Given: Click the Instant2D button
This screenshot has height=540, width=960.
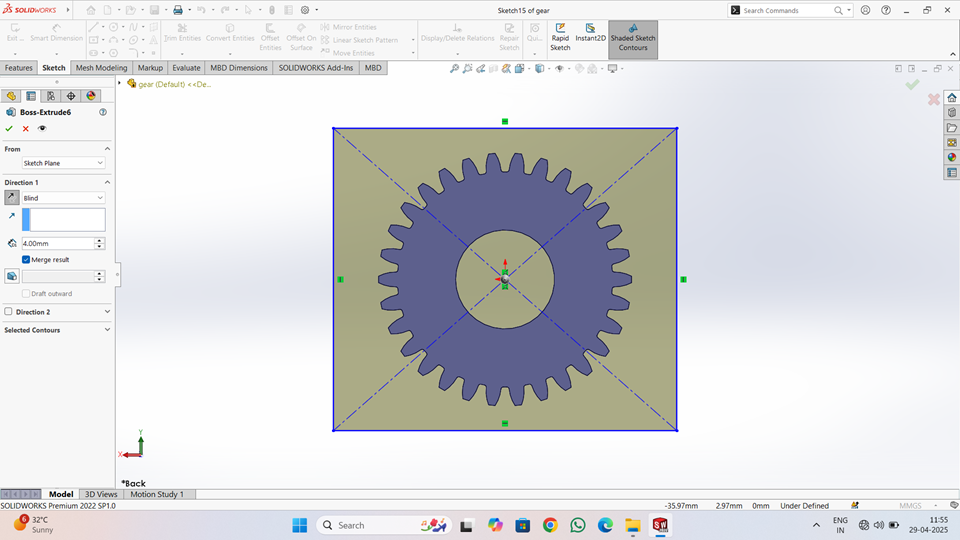Looking at the screenshot, I should (x=590, y=33).
